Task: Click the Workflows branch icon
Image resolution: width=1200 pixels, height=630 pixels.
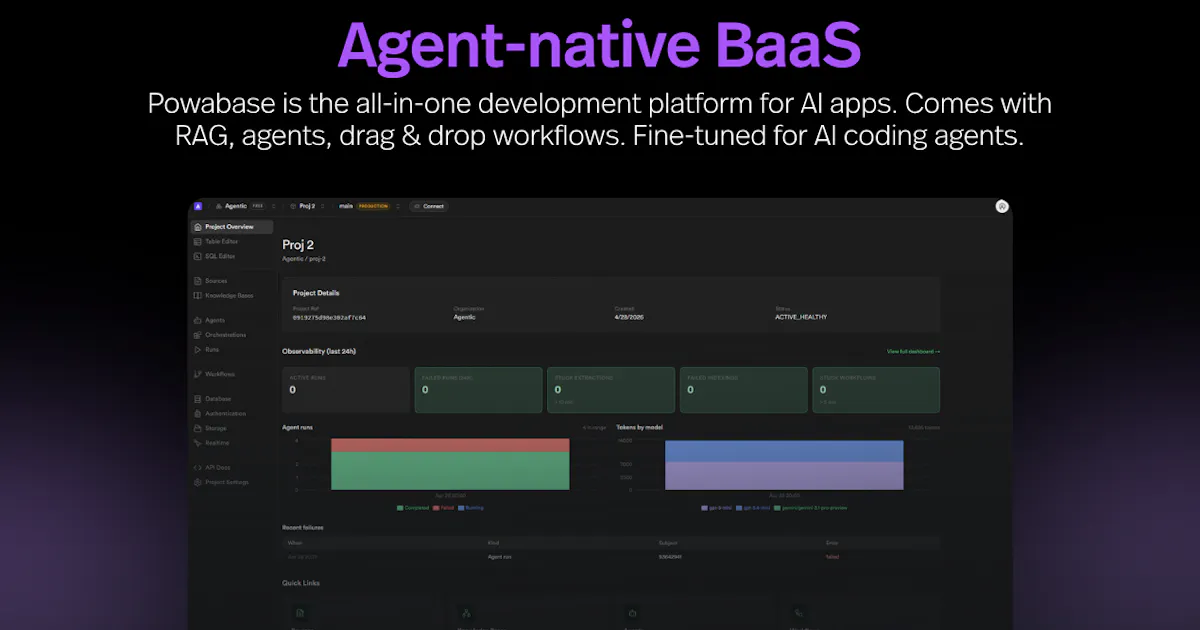Action: (x=197, y=374)
